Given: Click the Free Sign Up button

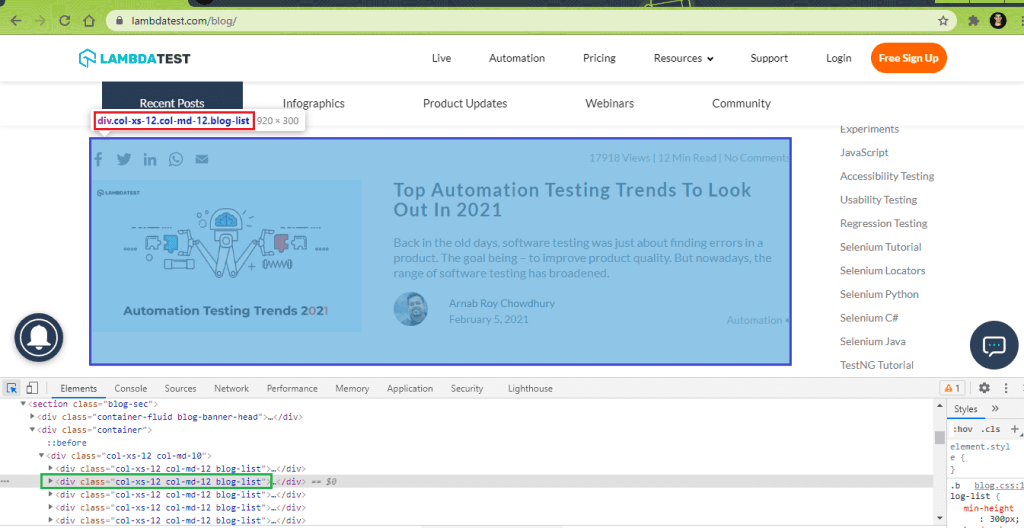Looking at the screenshot, I should click(908, 58).
